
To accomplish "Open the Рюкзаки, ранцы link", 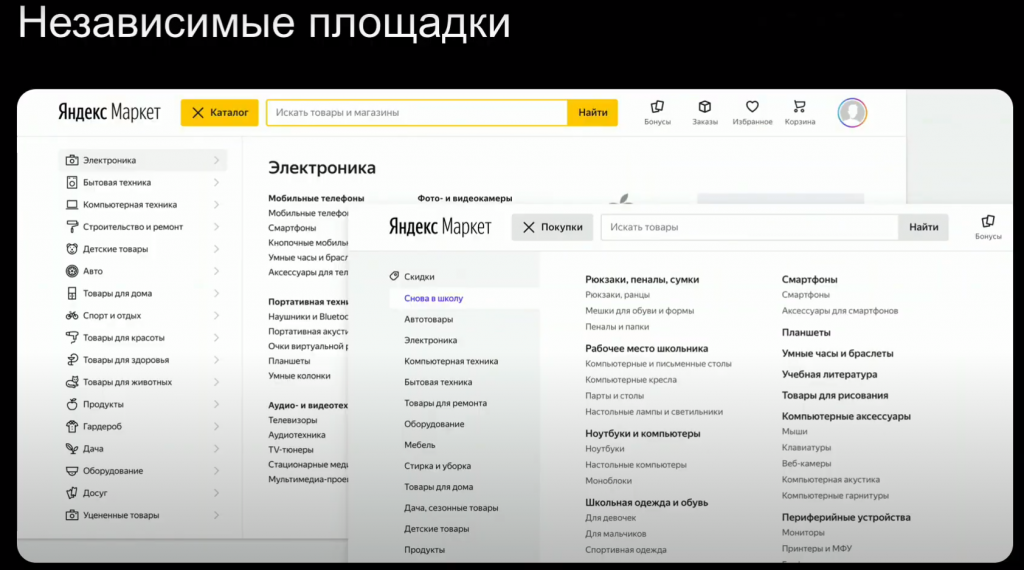I will pos(617,295).
